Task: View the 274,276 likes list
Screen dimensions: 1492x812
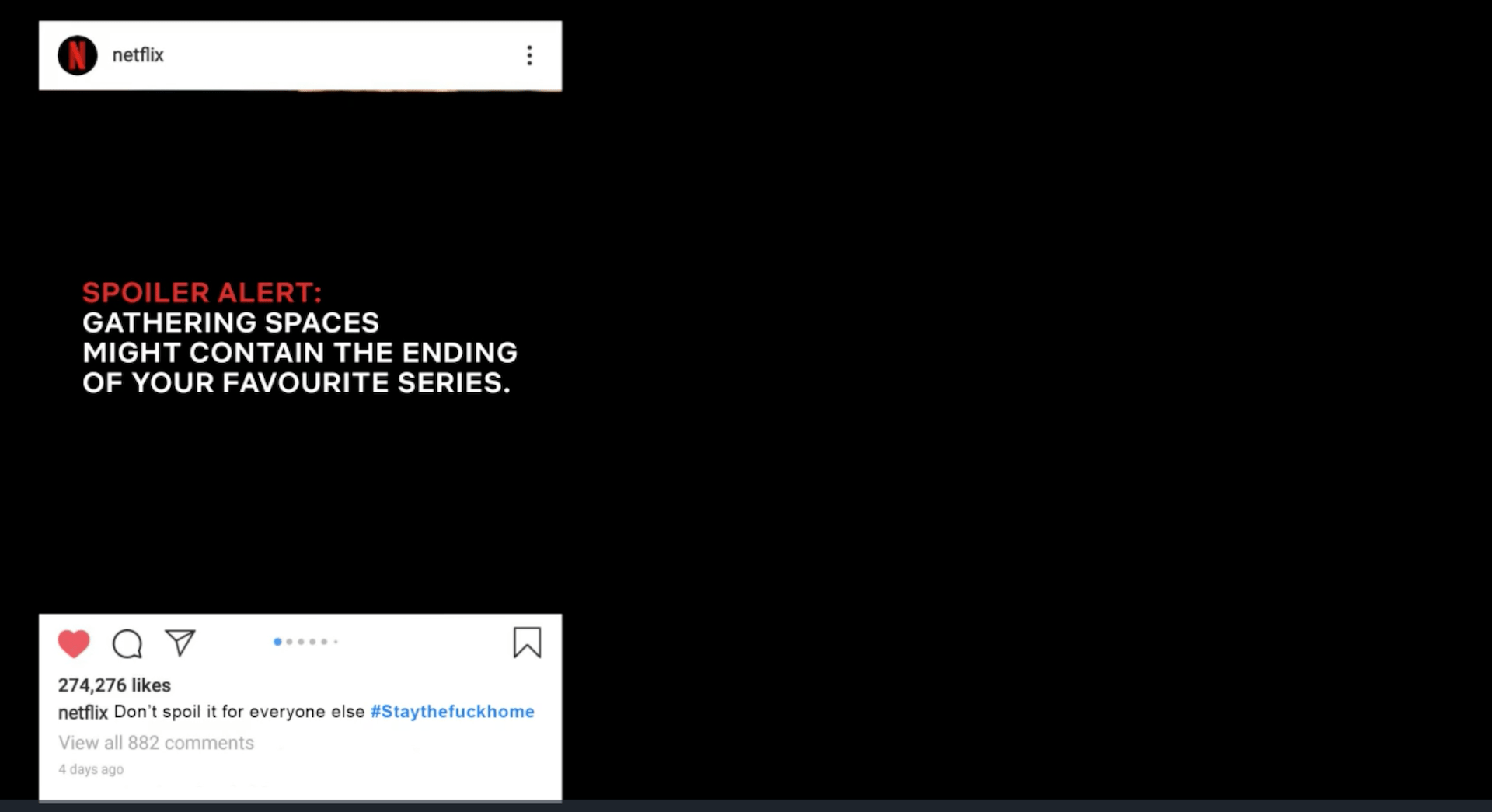Action: pyautogui.click(x=114, y=685)
